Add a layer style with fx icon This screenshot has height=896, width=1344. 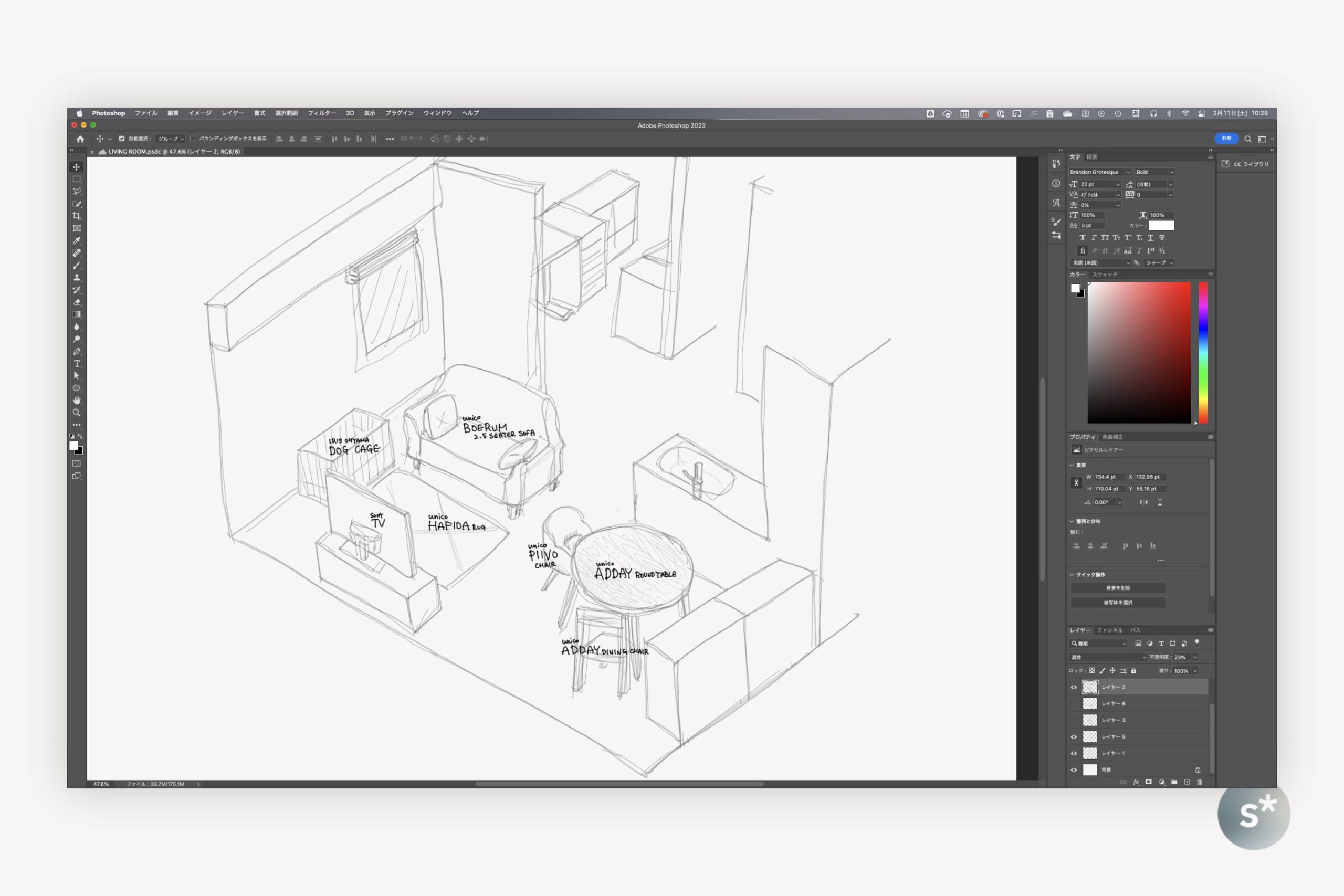(x=1136, y=782)
